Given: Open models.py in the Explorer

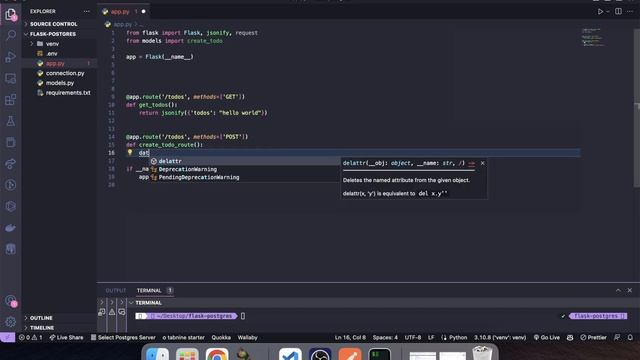Looking at the screenshot, I should pos(60,83).
